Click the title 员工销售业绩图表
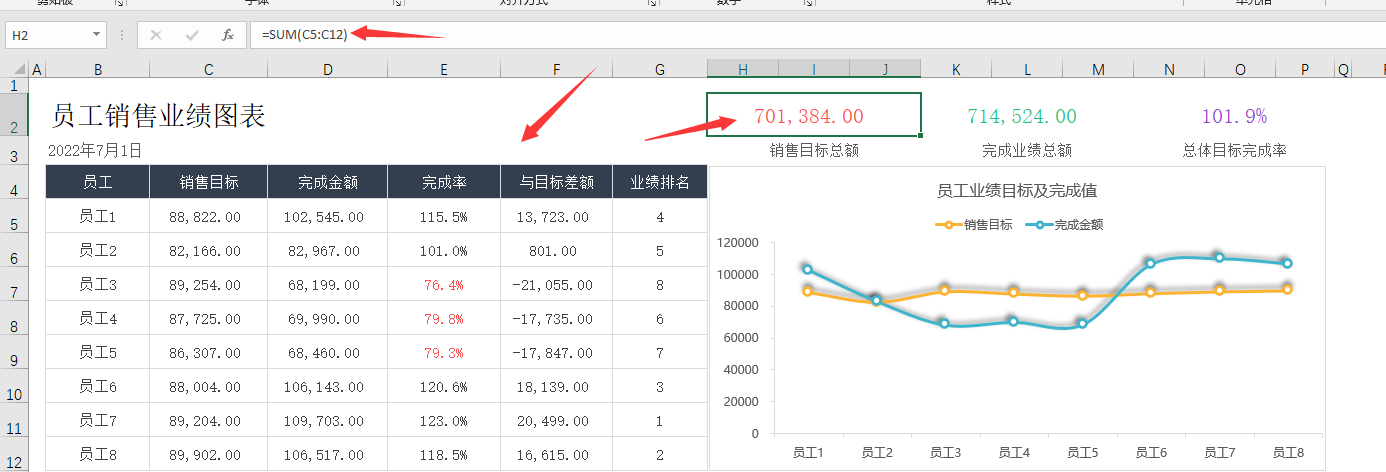1386x472 pixels. click(158, 115)
